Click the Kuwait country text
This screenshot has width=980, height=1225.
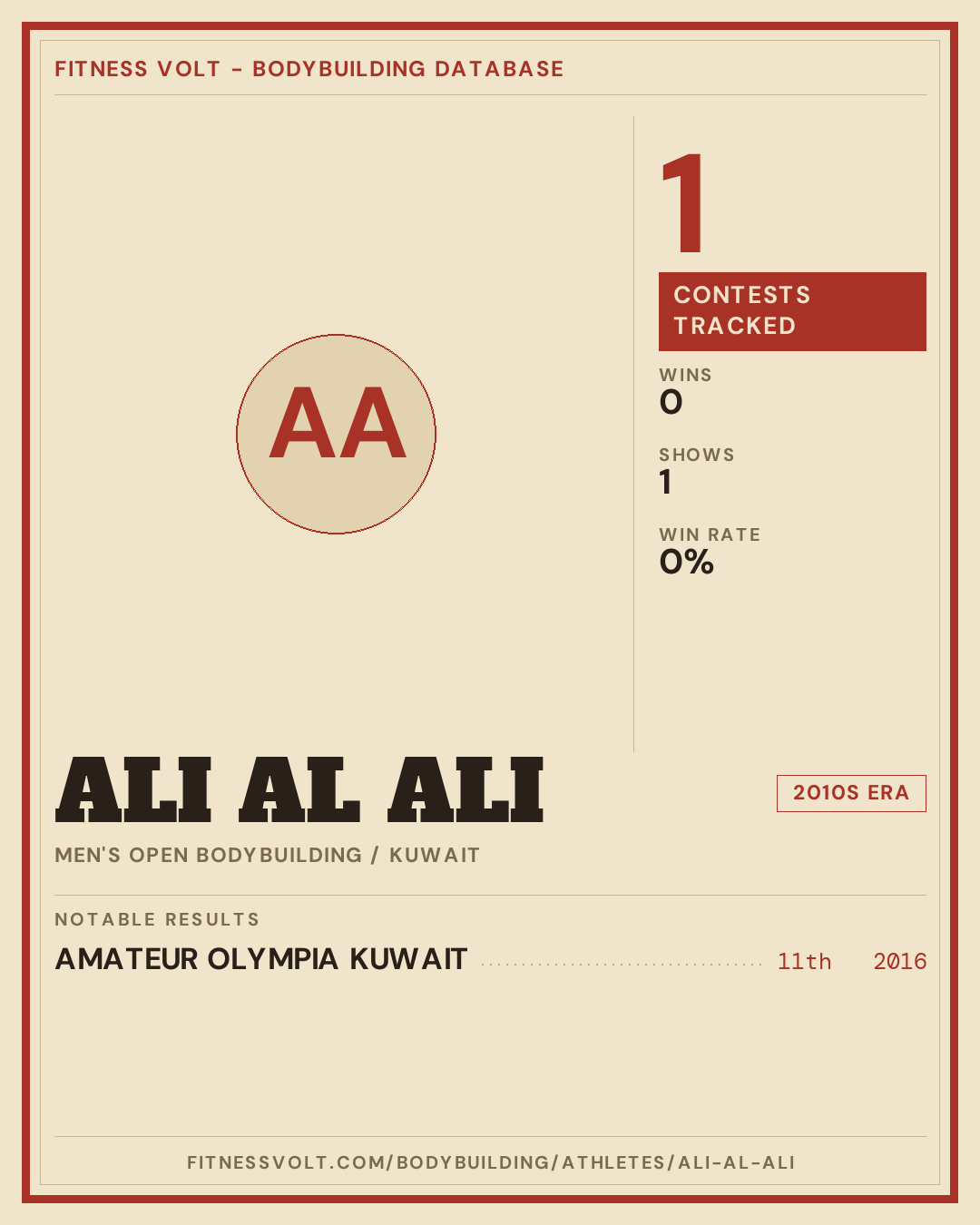pyautogui.click(x=435, y=855)
